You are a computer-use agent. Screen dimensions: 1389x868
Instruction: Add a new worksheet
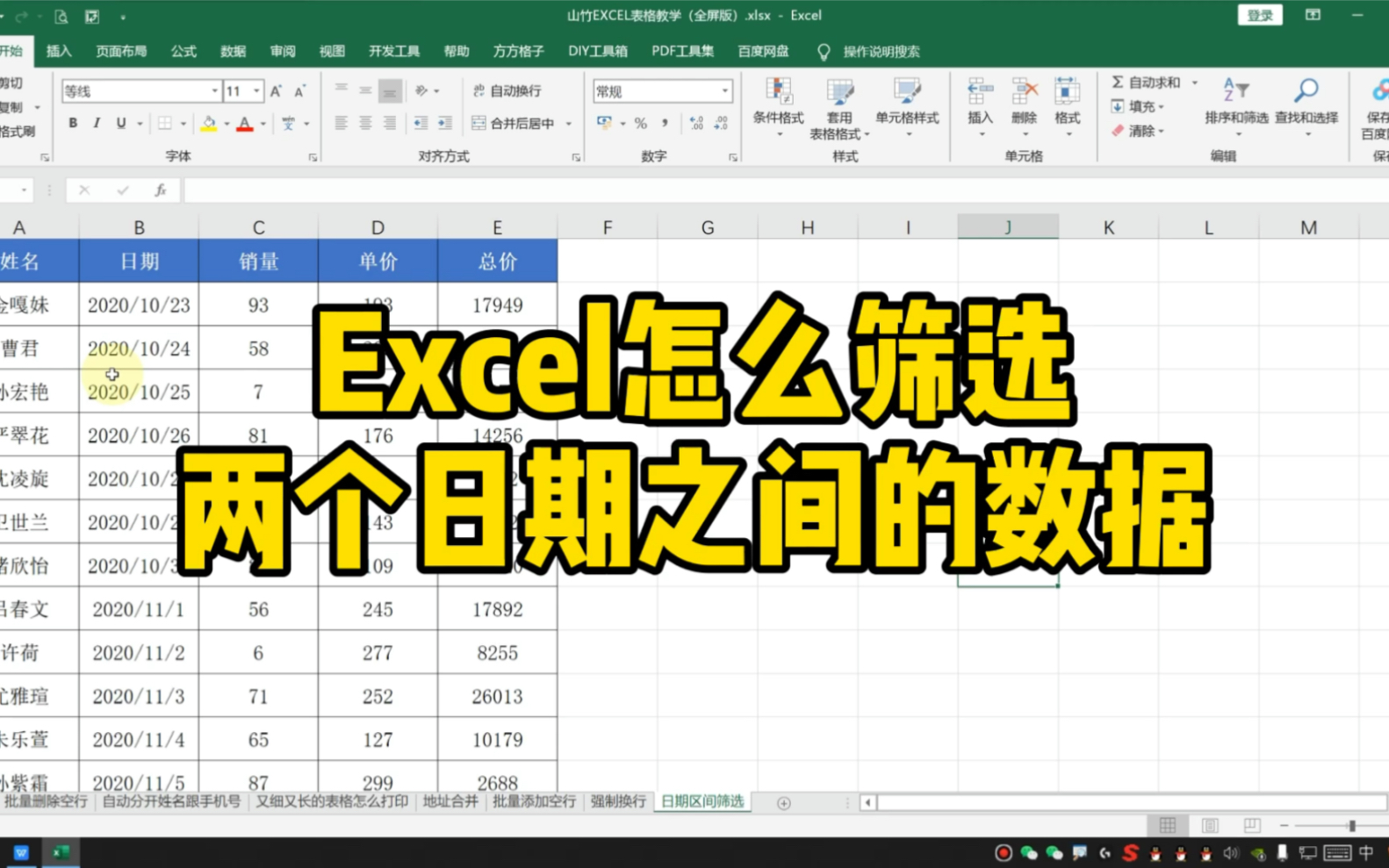(784, 803)
